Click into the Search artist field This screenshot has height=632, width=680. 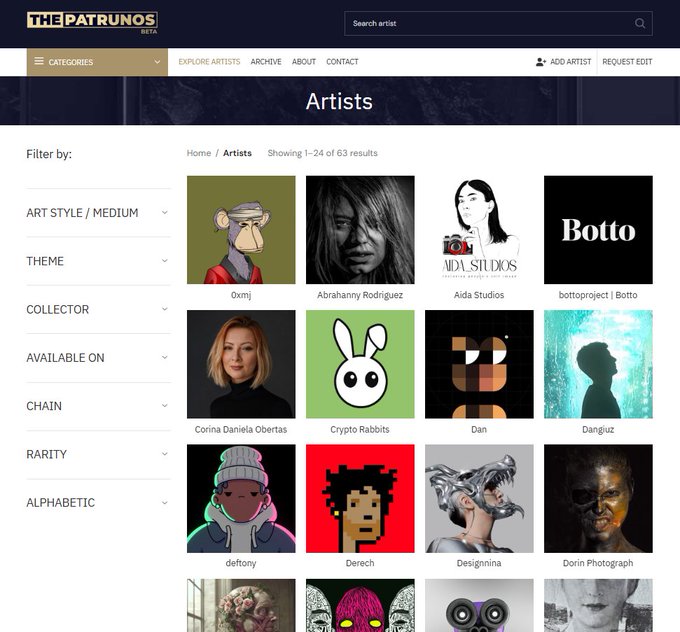click(498, 23)
